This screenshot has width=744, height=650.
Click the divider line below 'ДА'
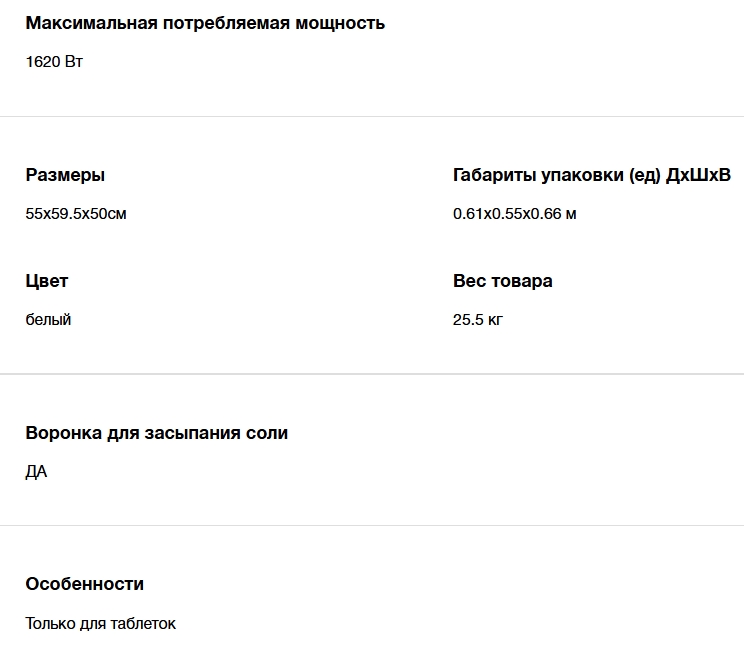point(372,525)
